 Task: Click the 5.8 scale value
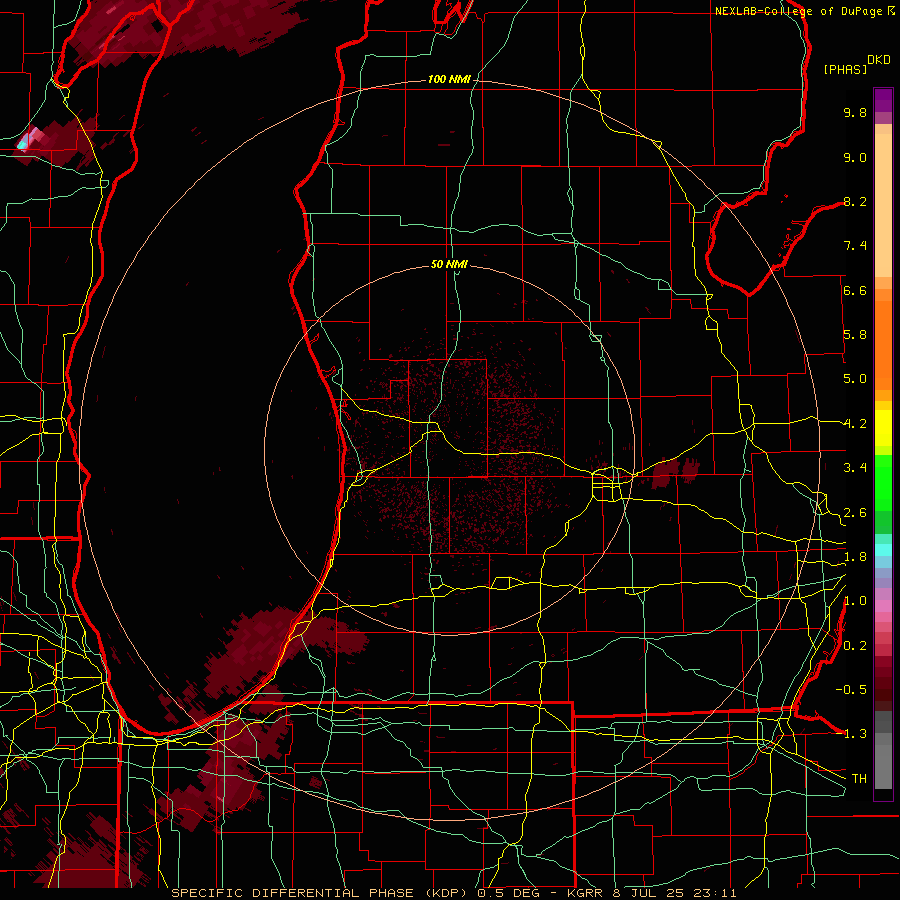coord(855,335)
